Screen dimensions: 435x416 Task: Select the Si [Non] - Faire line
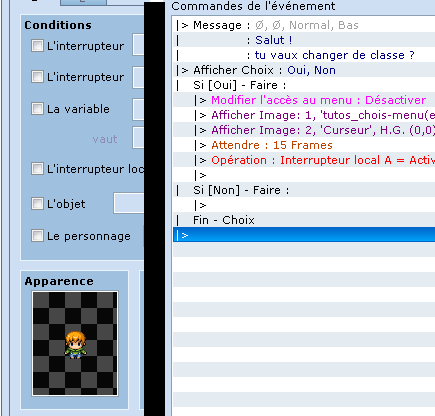click(x=304, y=190)
